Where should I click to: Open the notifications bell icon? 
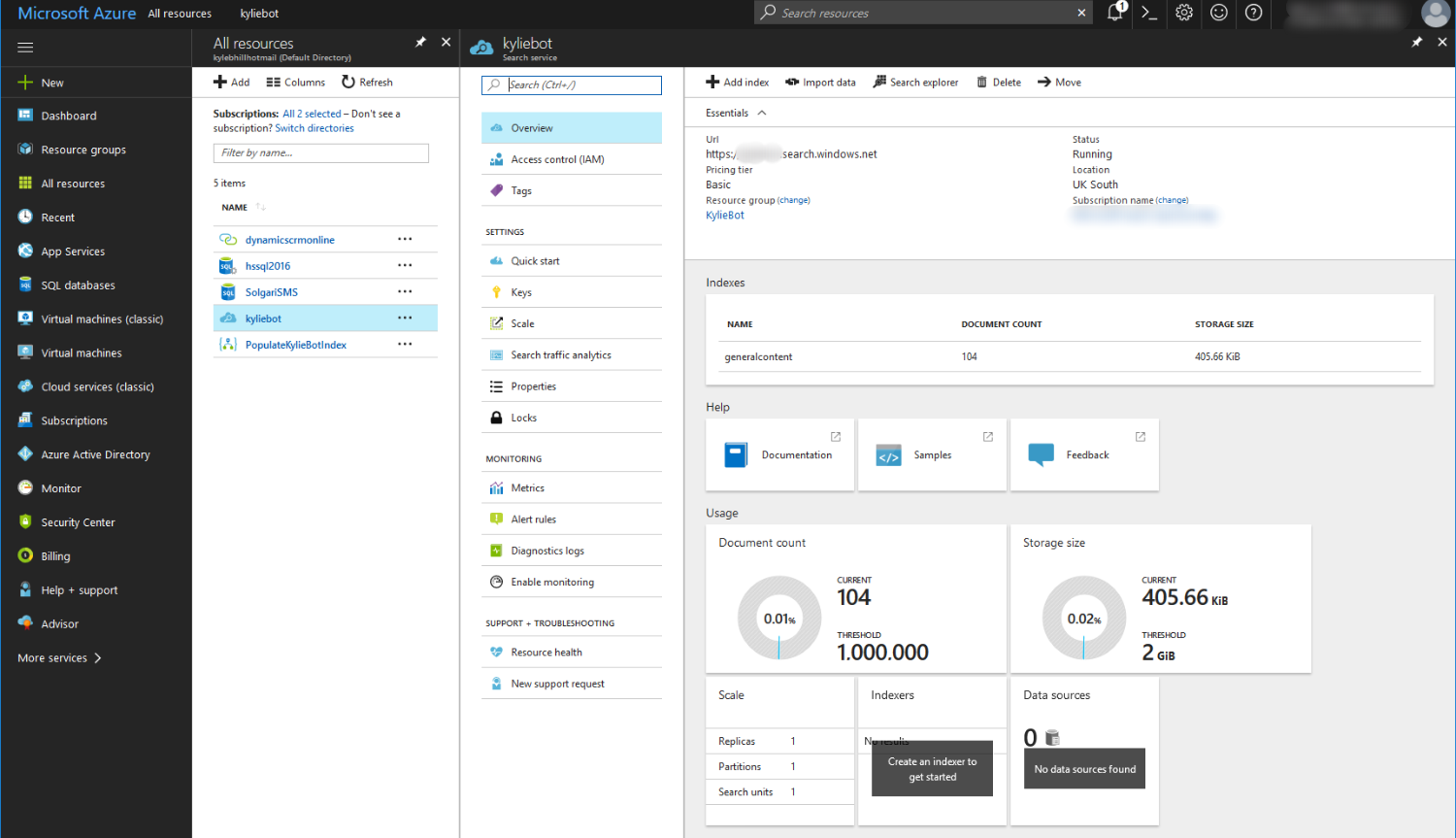pyautogui.click(x=1115, y=13)
